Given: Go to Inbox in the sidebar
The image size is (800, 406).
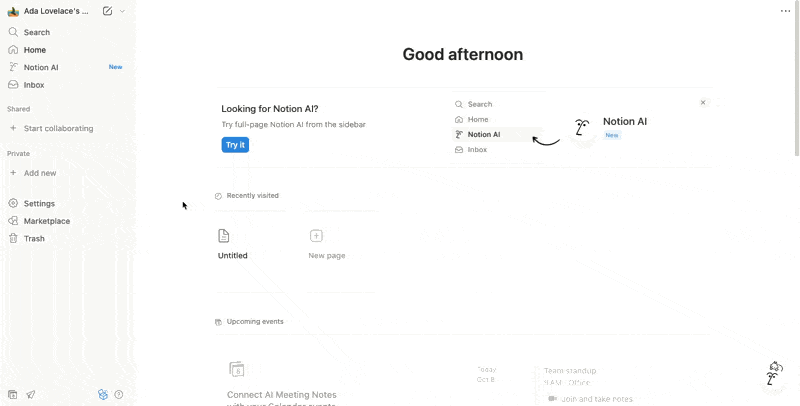Looking at the screenshot, I should (34, 85).
